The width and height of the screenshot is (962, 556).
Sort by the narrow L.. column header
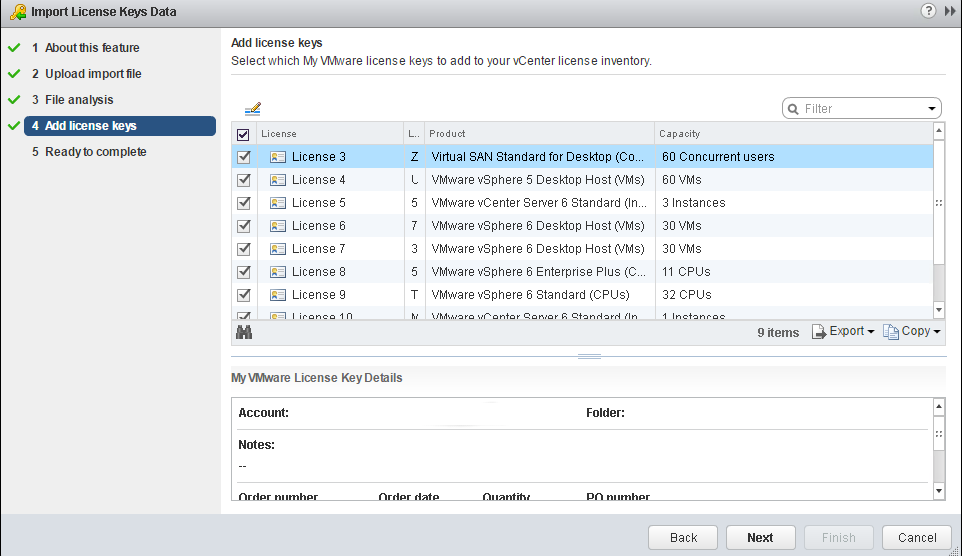414,134
